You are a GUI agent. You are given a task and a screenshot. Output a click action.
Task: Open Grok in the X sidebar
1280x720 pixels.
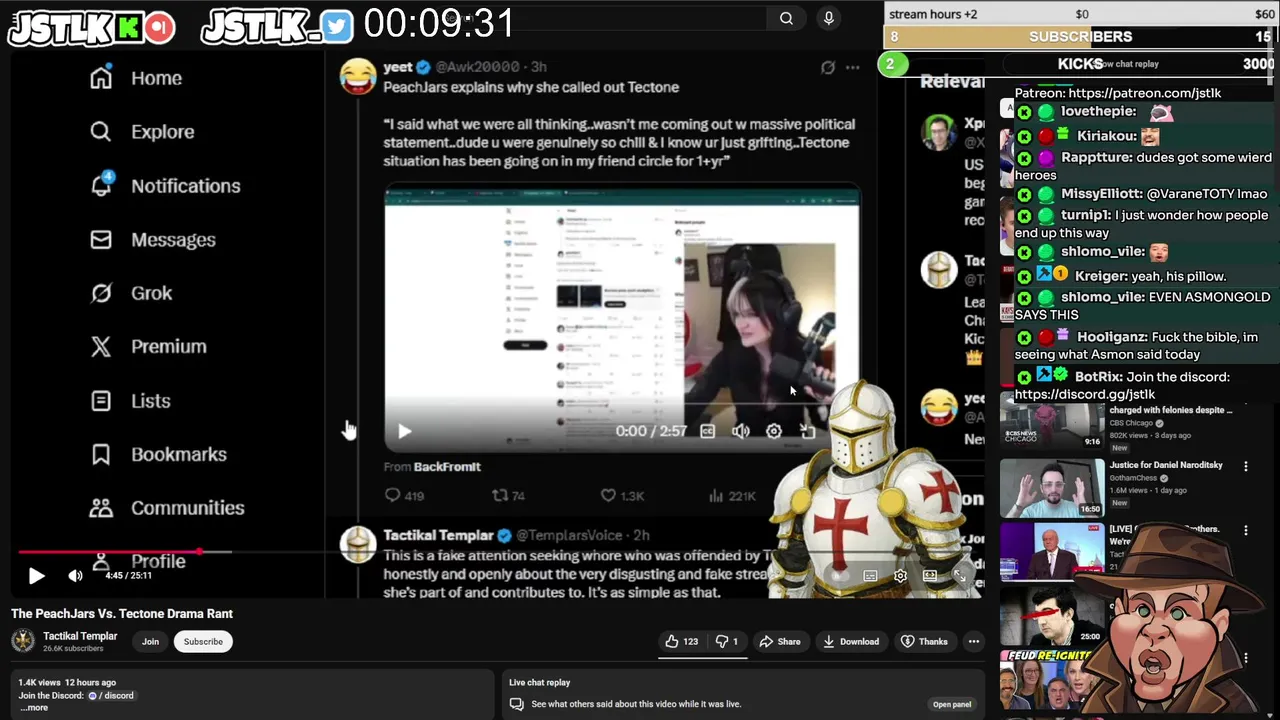130,293
